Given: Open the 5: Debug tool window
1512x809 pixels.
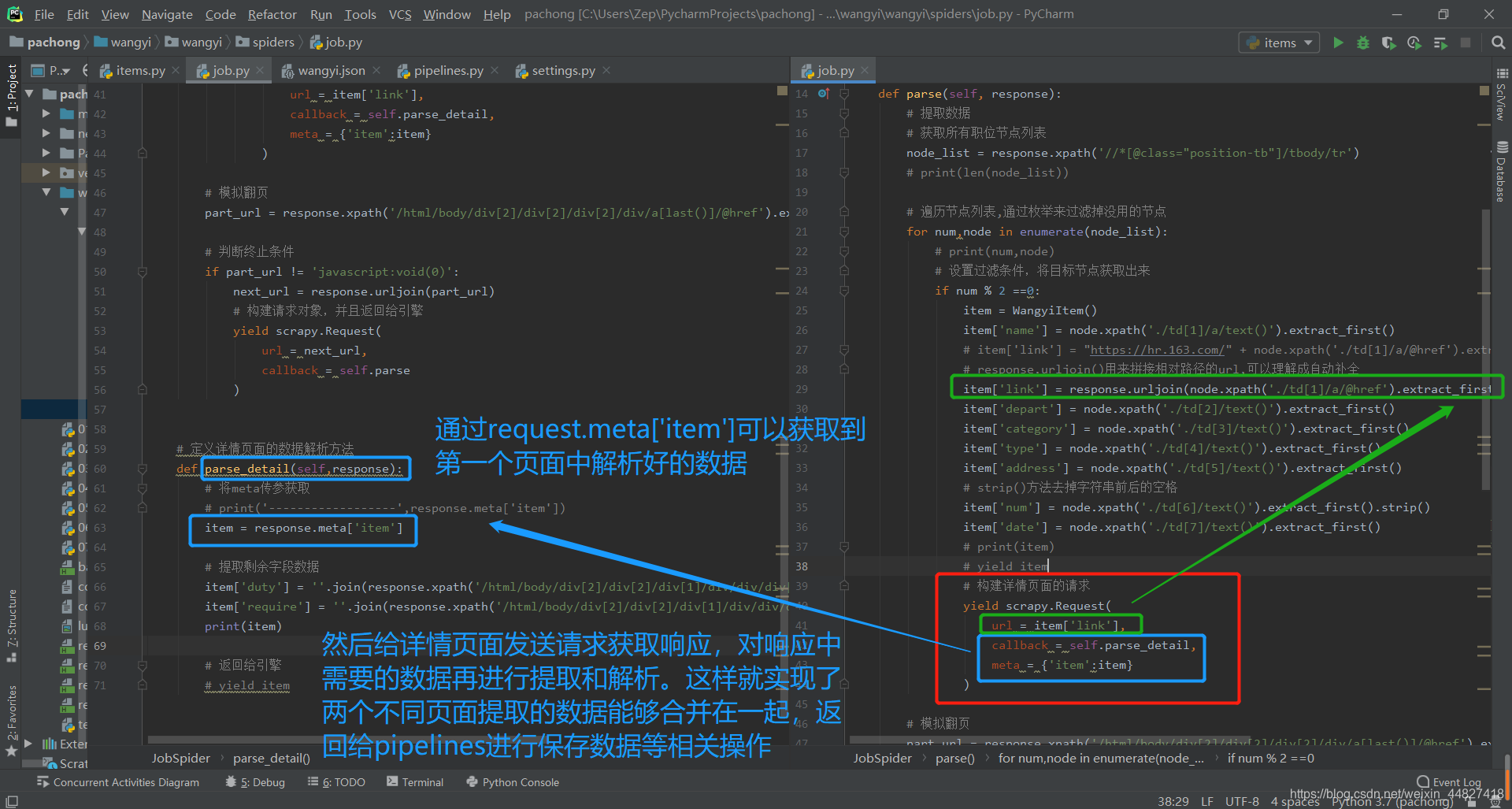Looking at the screenshot, I should click(255, 782).
